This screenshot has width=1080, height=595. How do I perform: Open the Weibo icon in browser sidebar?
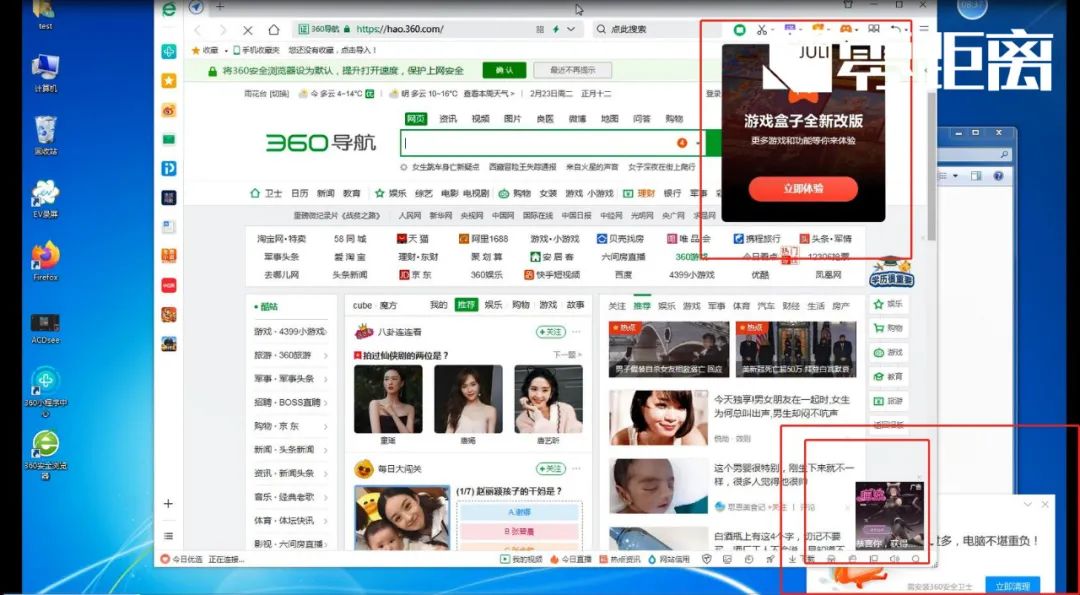(x=169, y=110)
